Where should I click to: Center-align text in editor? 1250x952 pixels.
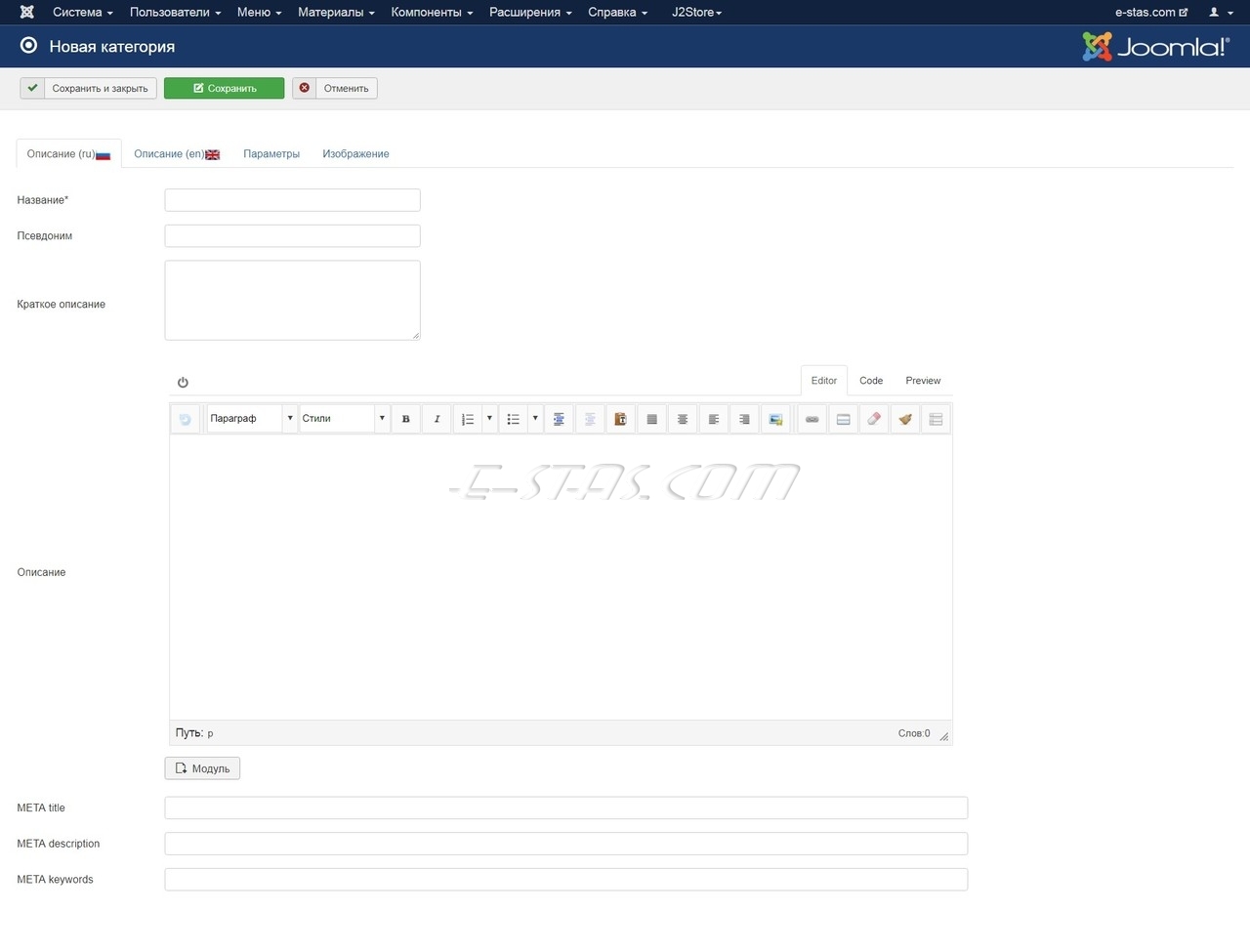click(x=683, y=419)
